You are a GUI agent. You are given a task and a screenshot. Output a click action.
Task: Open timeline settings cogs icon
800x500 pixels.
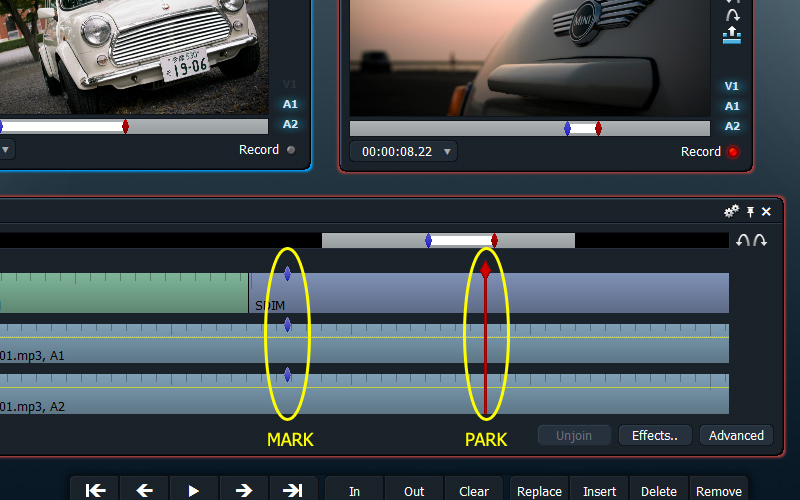point(732,211)
